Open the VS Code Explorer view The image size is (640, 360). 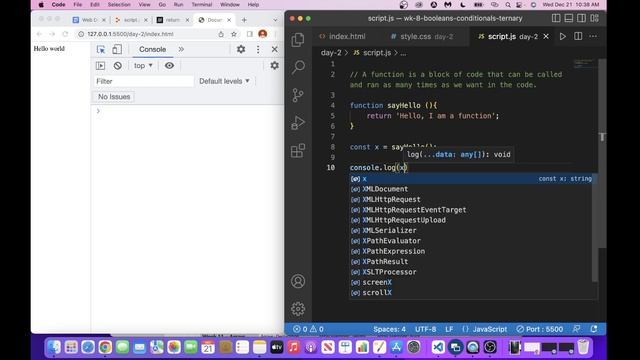point(298,40)
